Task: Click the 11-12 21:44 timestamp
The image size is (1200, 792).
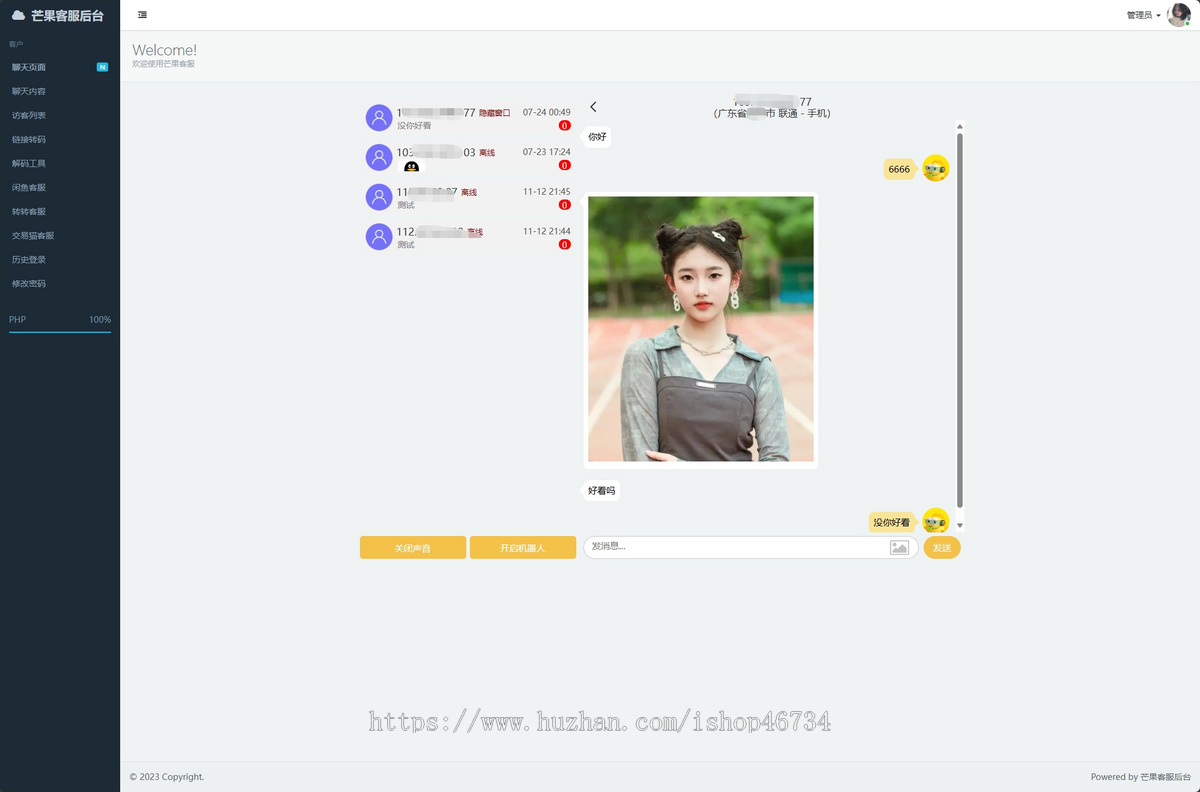Action: (547, 231)
